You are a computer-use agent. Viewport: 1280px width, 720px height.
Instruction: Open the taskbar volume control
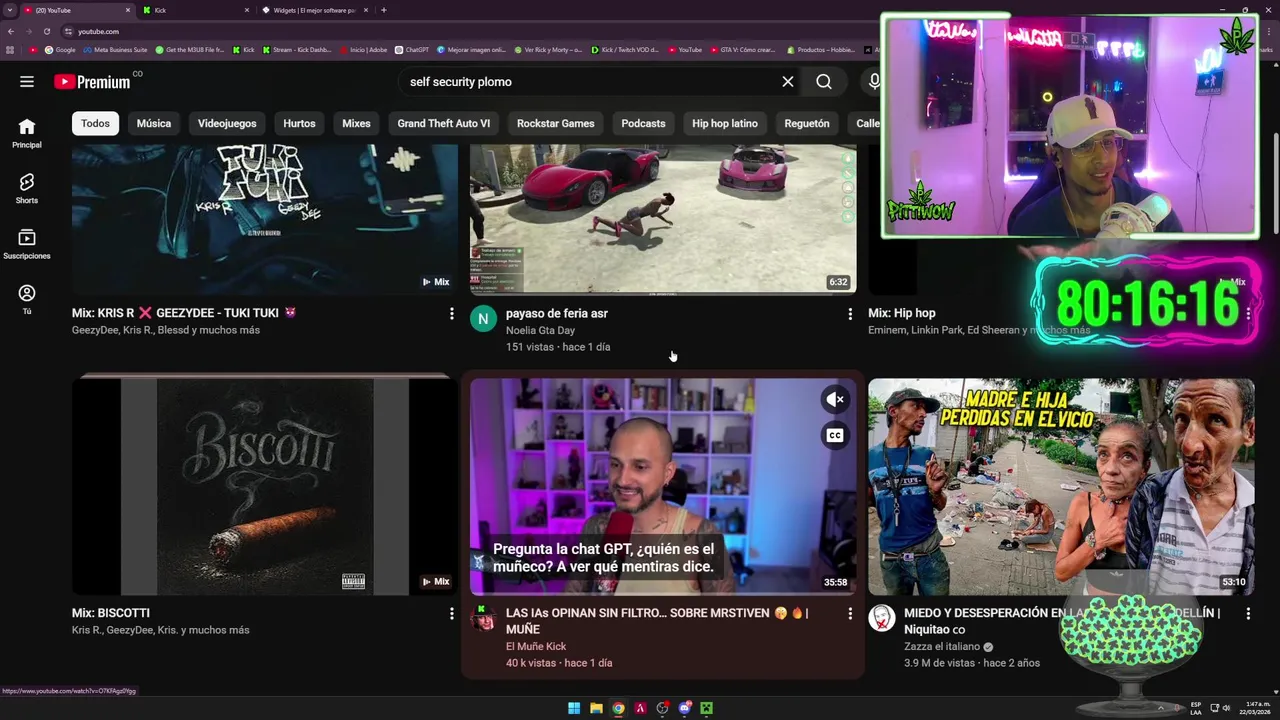pos(1226,708)
